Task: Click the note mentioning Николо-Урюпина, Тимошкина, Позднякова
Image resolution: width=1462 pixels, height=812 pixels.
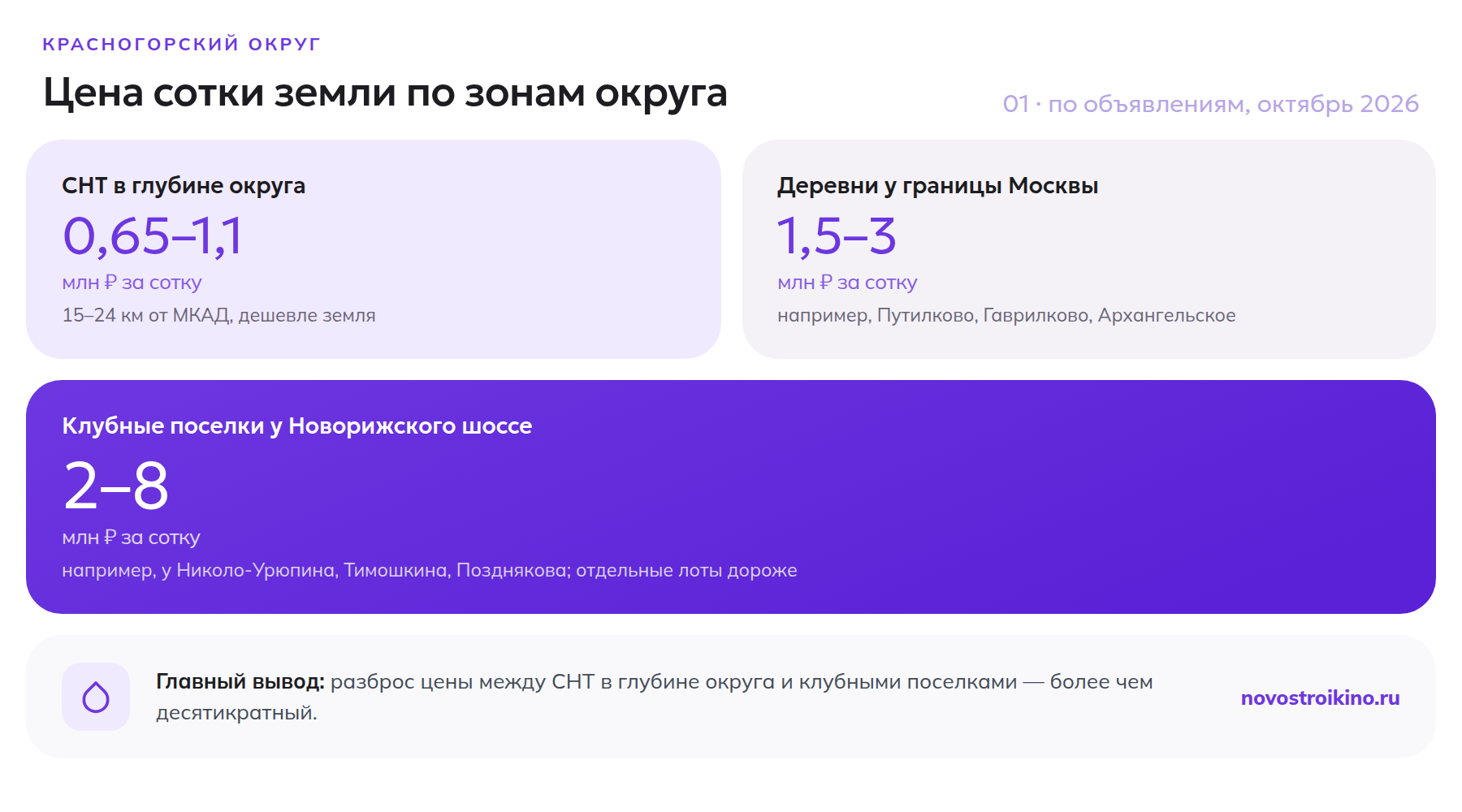Action: pos(430,570)
